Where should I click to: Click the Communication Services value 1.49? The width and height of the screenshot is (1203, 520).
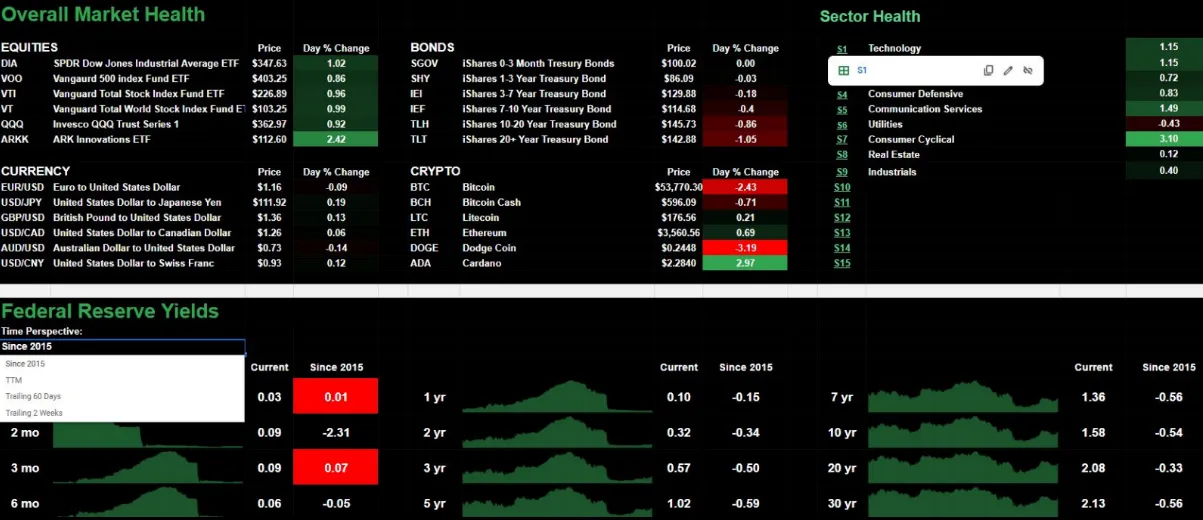(1168, 110)
